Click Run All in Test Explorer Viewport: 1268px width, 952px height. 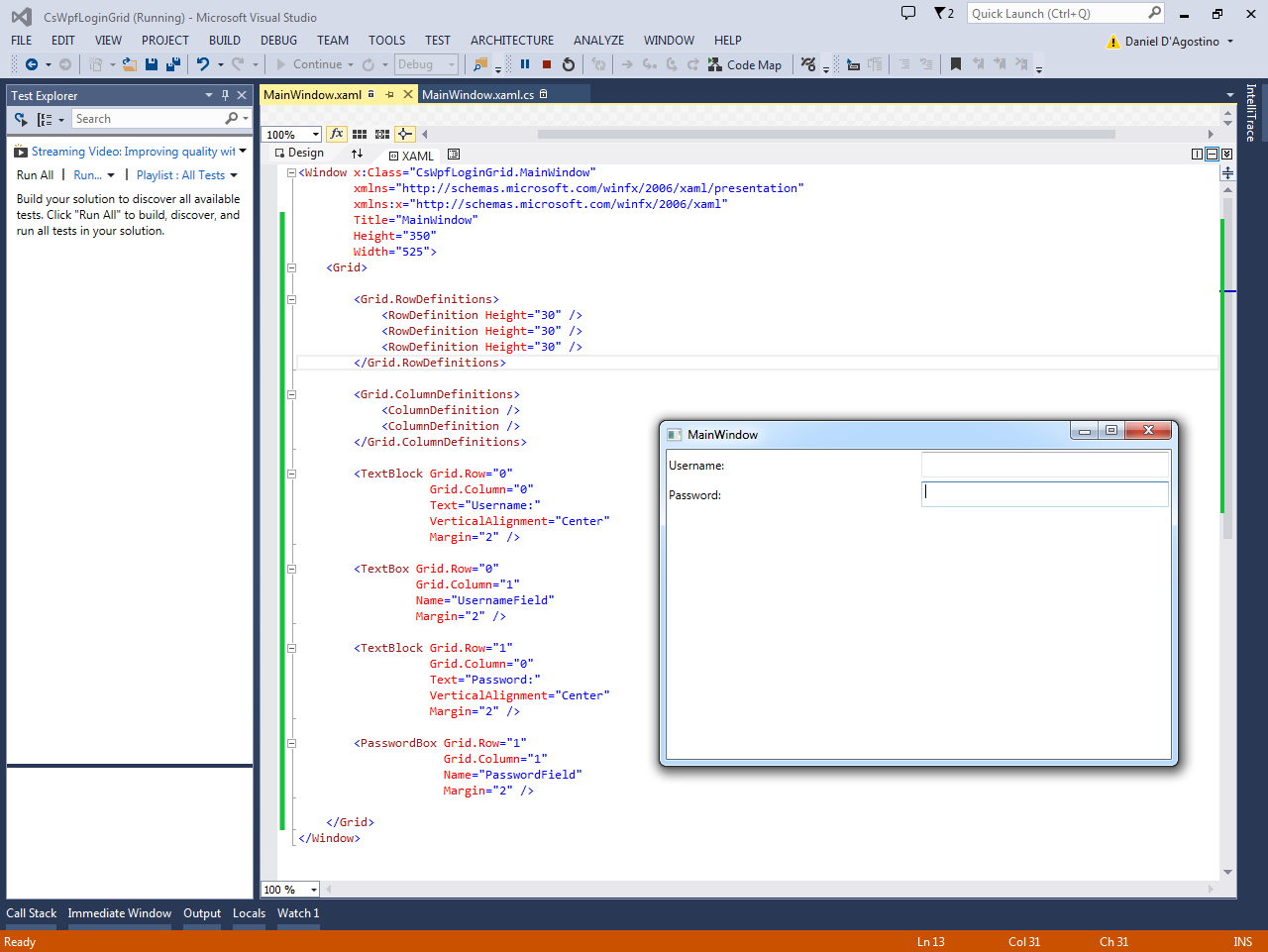tap(35, 175)
